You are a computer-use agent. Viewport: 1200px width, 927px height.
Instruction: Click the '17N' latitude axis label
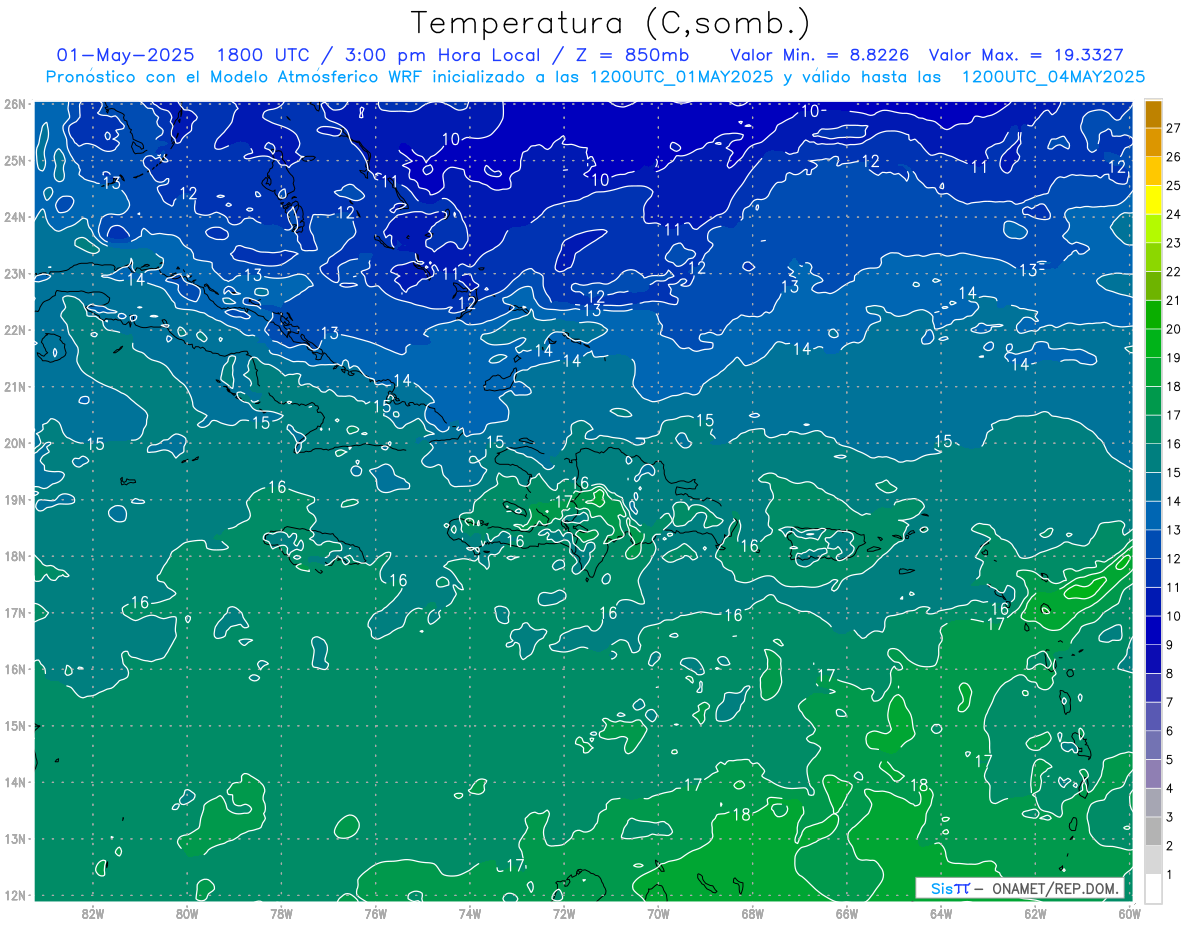pyautogui.click(x=14, y=612)
